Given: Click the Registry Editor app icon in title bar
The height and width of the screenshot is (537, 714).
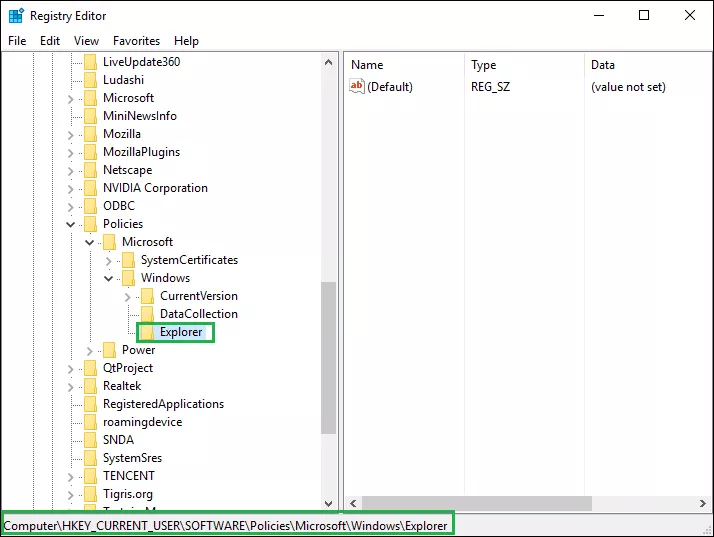Looking at the screenshot, I should click(x=16, y=15).
